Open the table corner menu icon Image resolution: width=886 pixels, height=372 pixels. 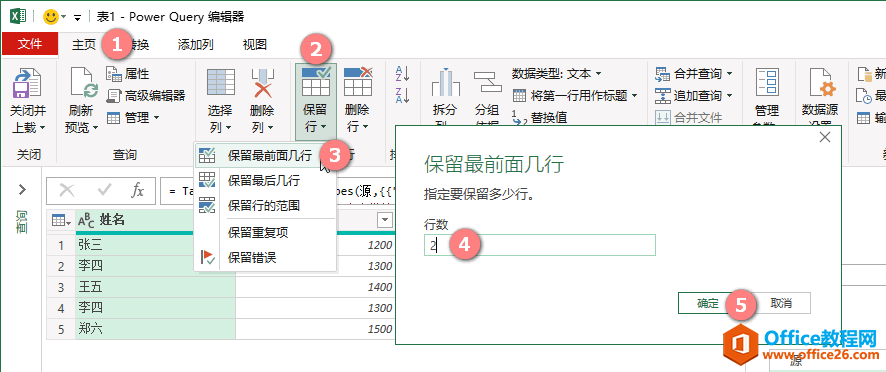coord(60,220)
